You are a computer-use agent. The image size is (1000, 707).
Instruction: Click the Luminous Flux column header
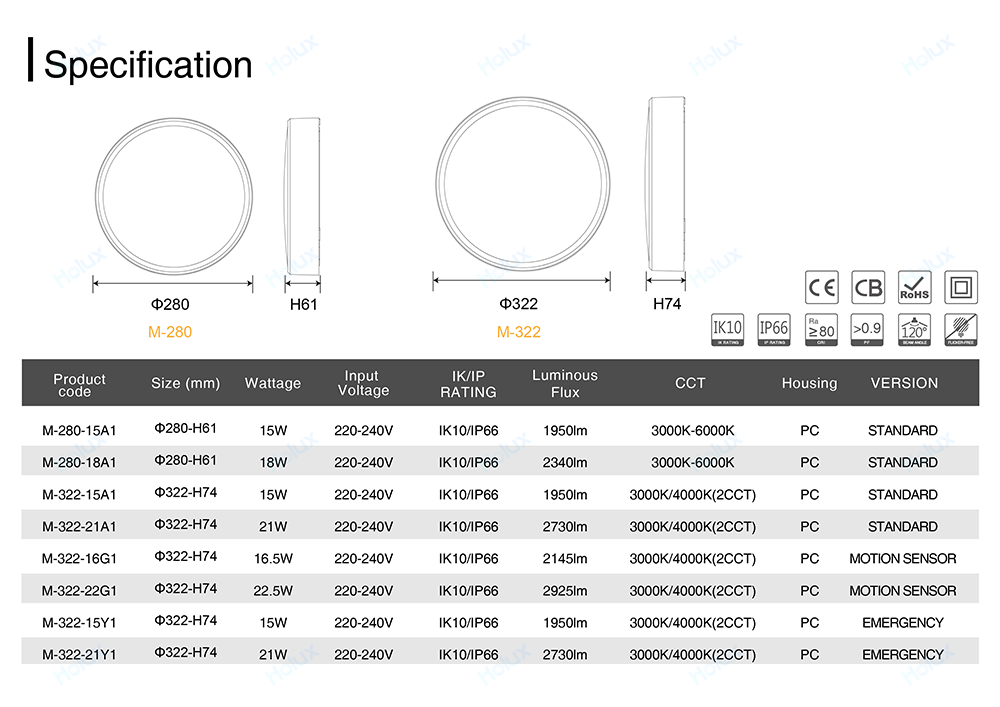coord(565,384)
